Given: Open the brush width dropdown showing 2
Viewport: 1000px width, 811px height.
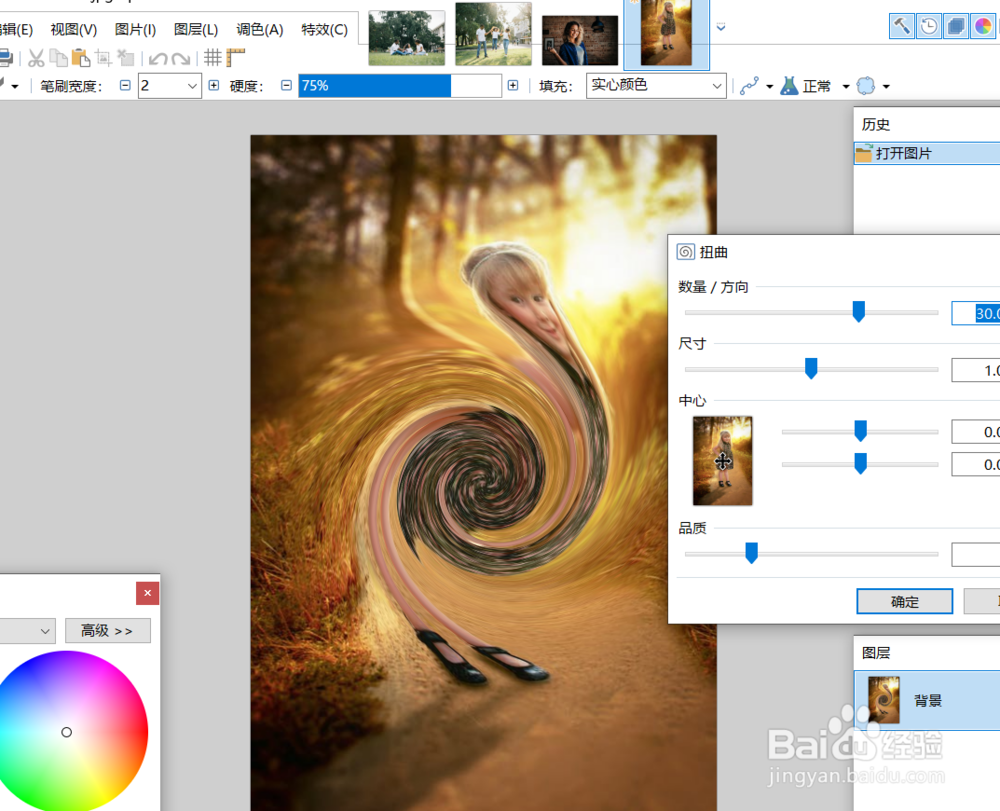Looking at the screenshot, I should 170,85.
